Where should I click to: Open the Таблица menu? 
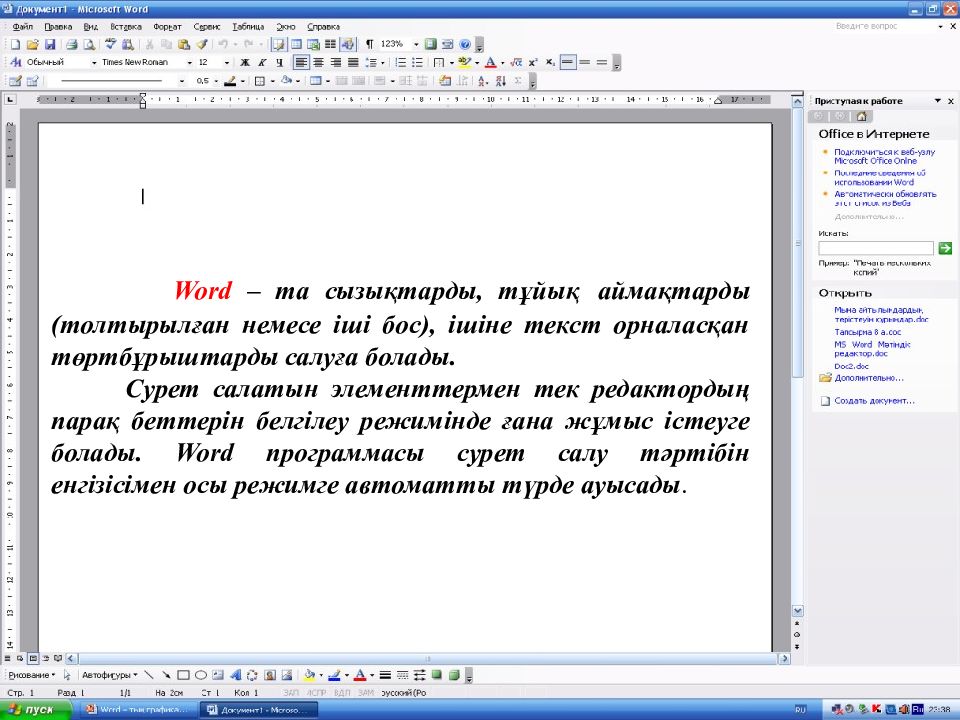(x=248, y=27)
